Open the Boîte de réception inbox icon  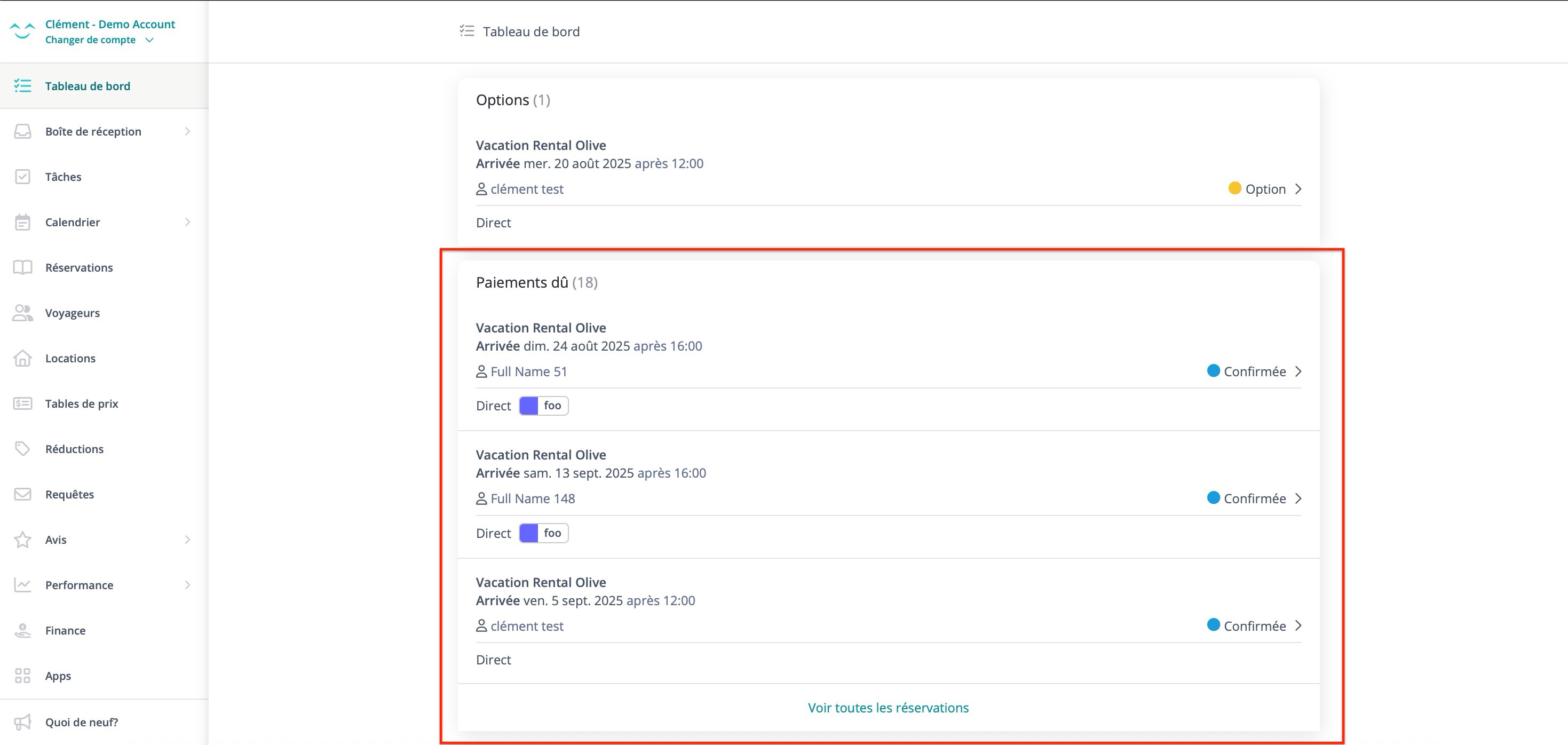pos(22,131)
